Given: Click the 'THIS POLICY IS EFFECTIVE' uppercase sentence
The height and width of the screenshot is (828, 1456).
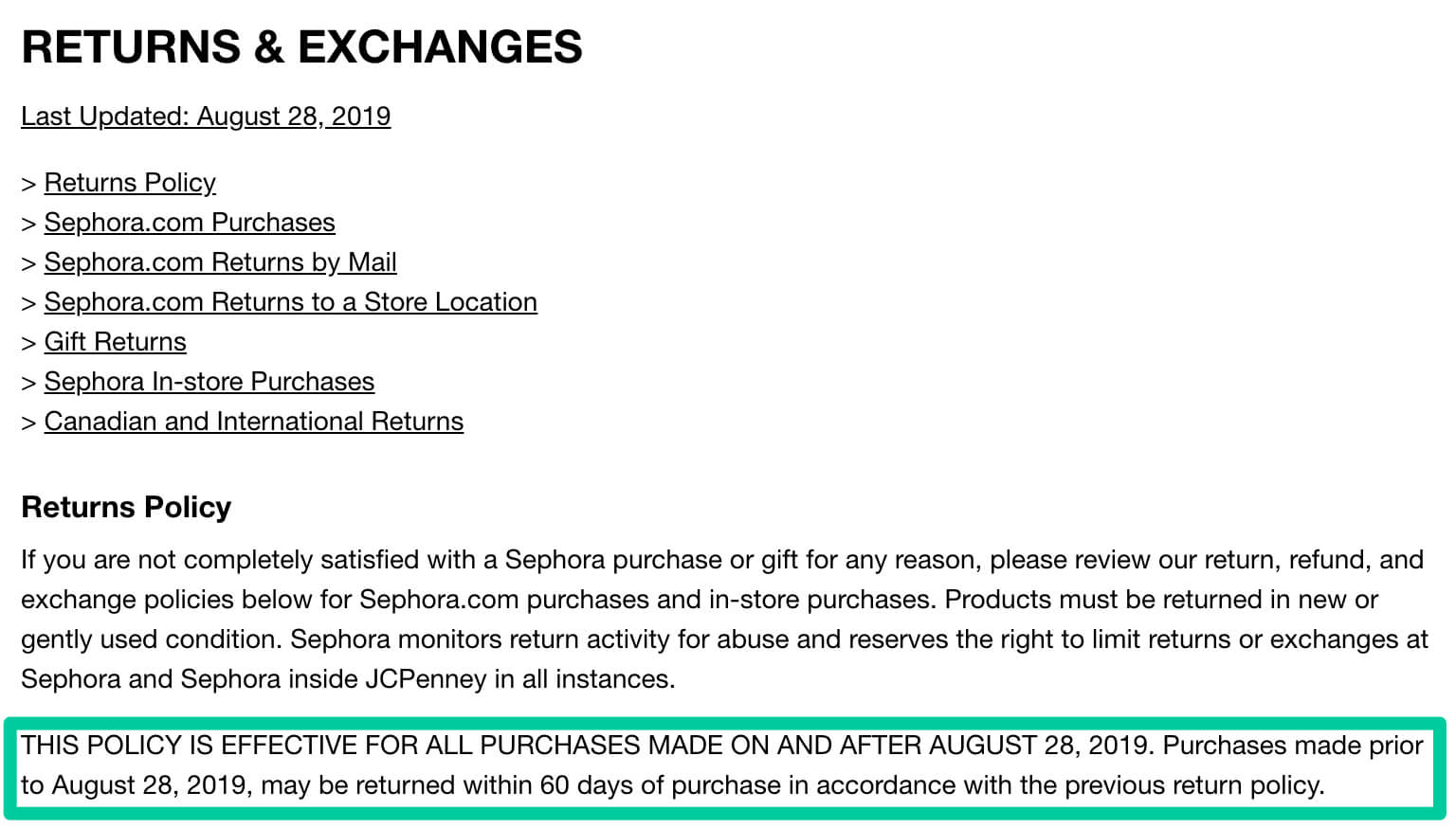Looking at the screenshot, I should [x=588, y=745].
